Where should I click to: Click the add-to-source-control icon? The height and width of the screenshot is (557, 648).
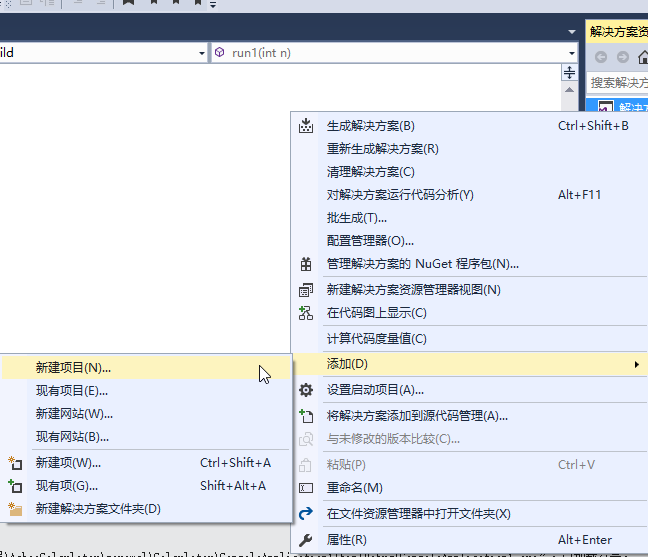[x=306, y=416]
